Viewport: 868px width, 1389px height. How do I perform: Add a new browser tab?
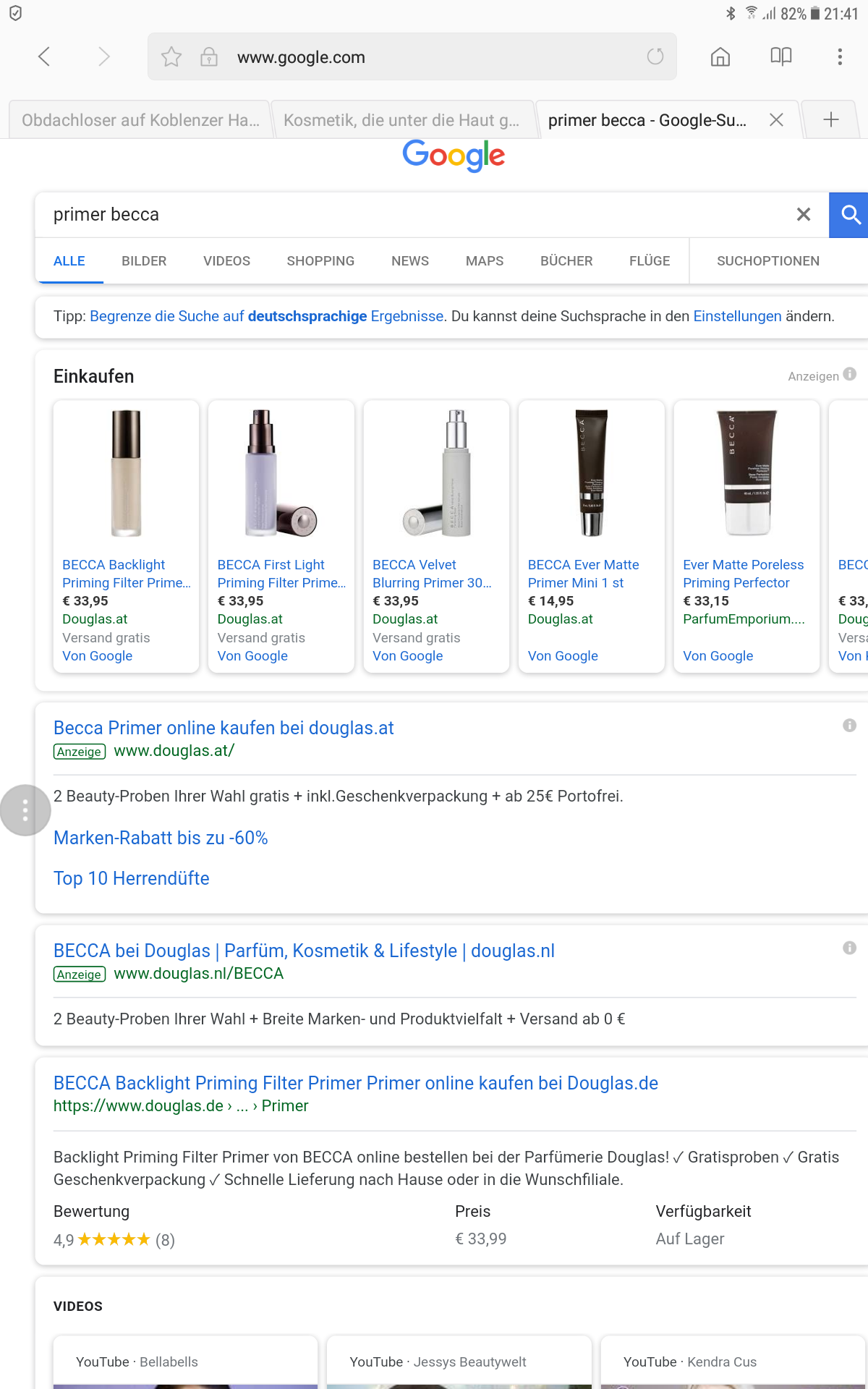tap(831, 119)
